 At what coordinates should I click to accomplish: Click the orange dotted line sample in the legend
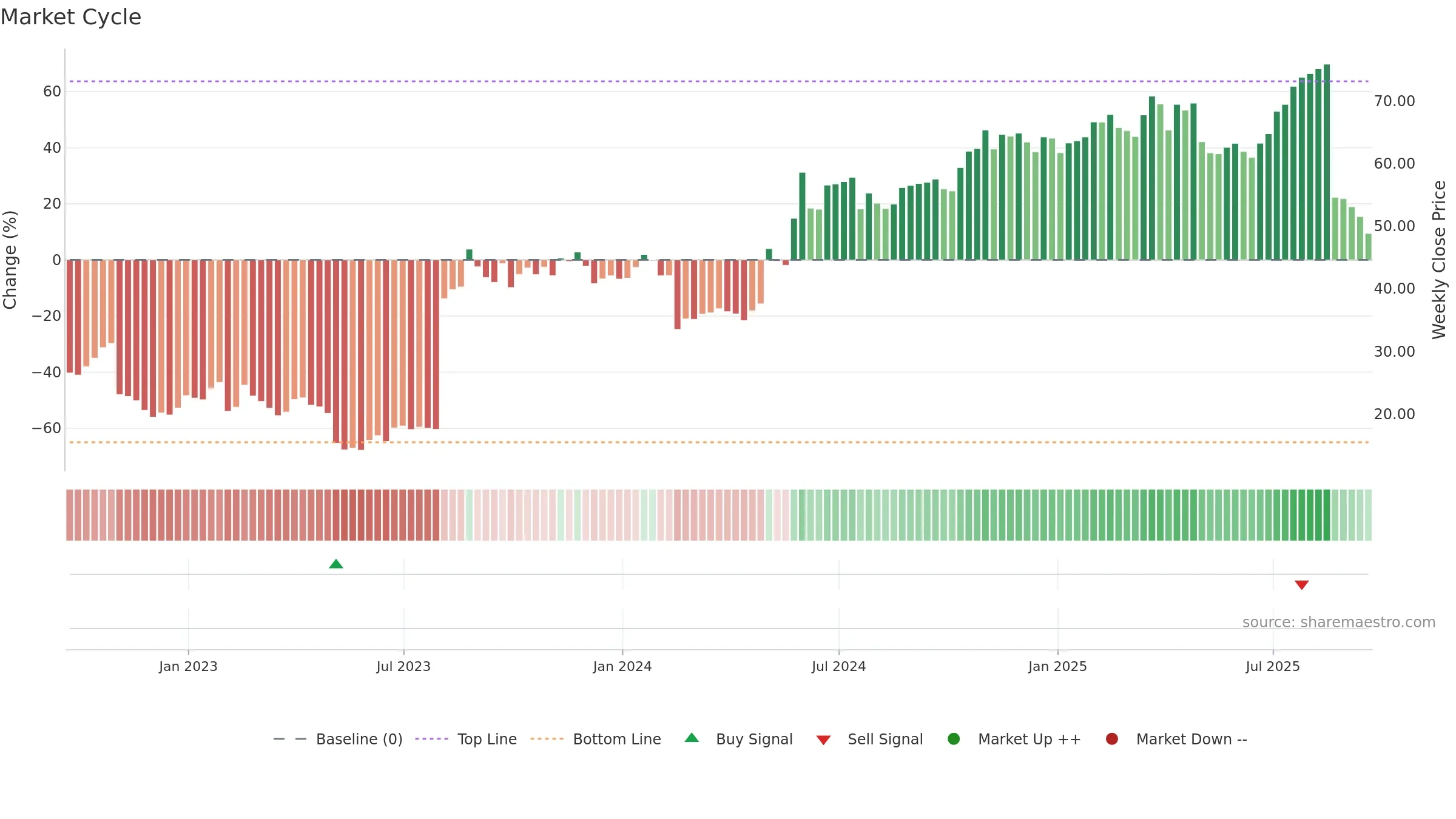[547, 739]
